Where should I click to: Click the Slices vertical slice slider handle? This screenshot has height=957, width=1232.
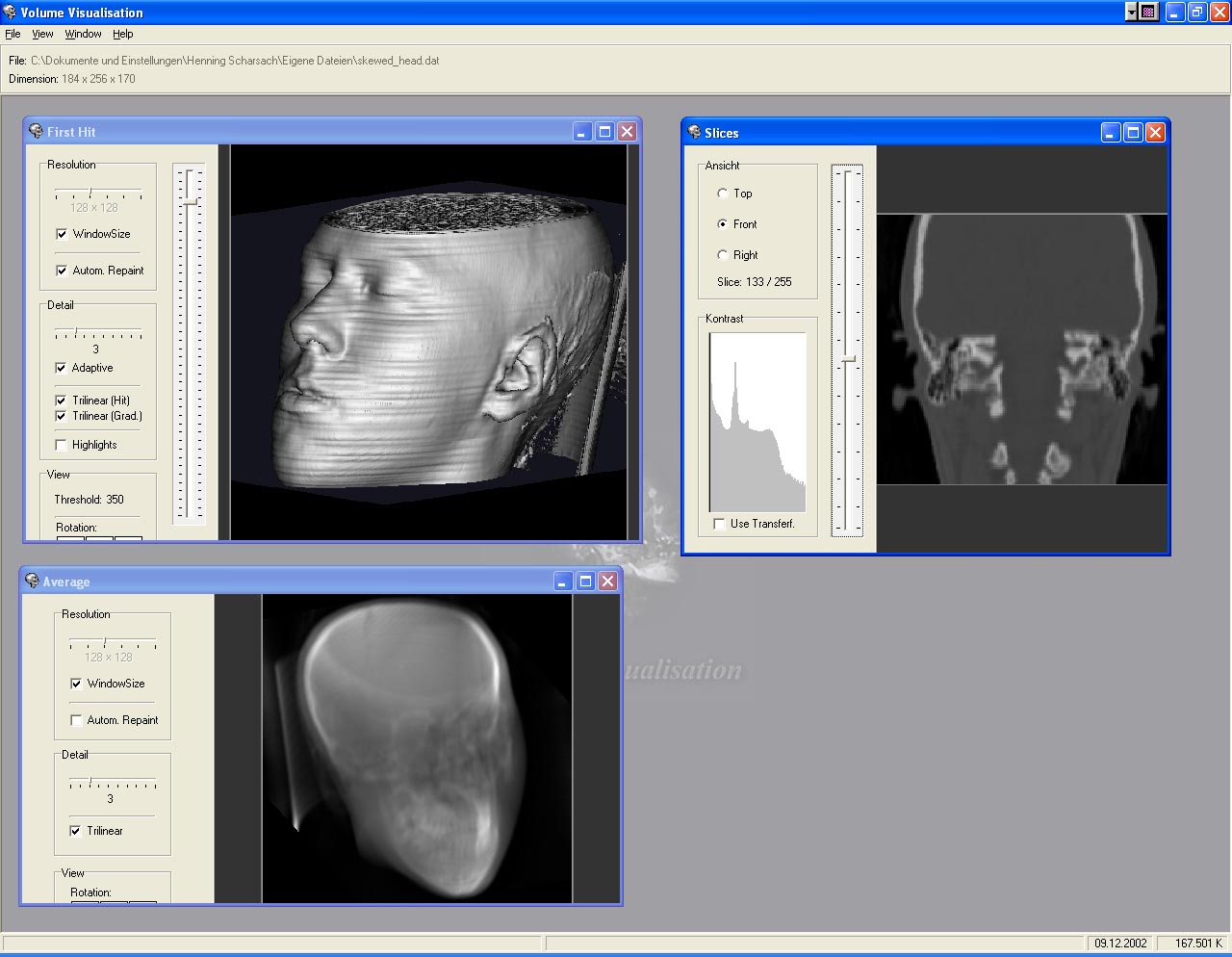click(848, 359)
